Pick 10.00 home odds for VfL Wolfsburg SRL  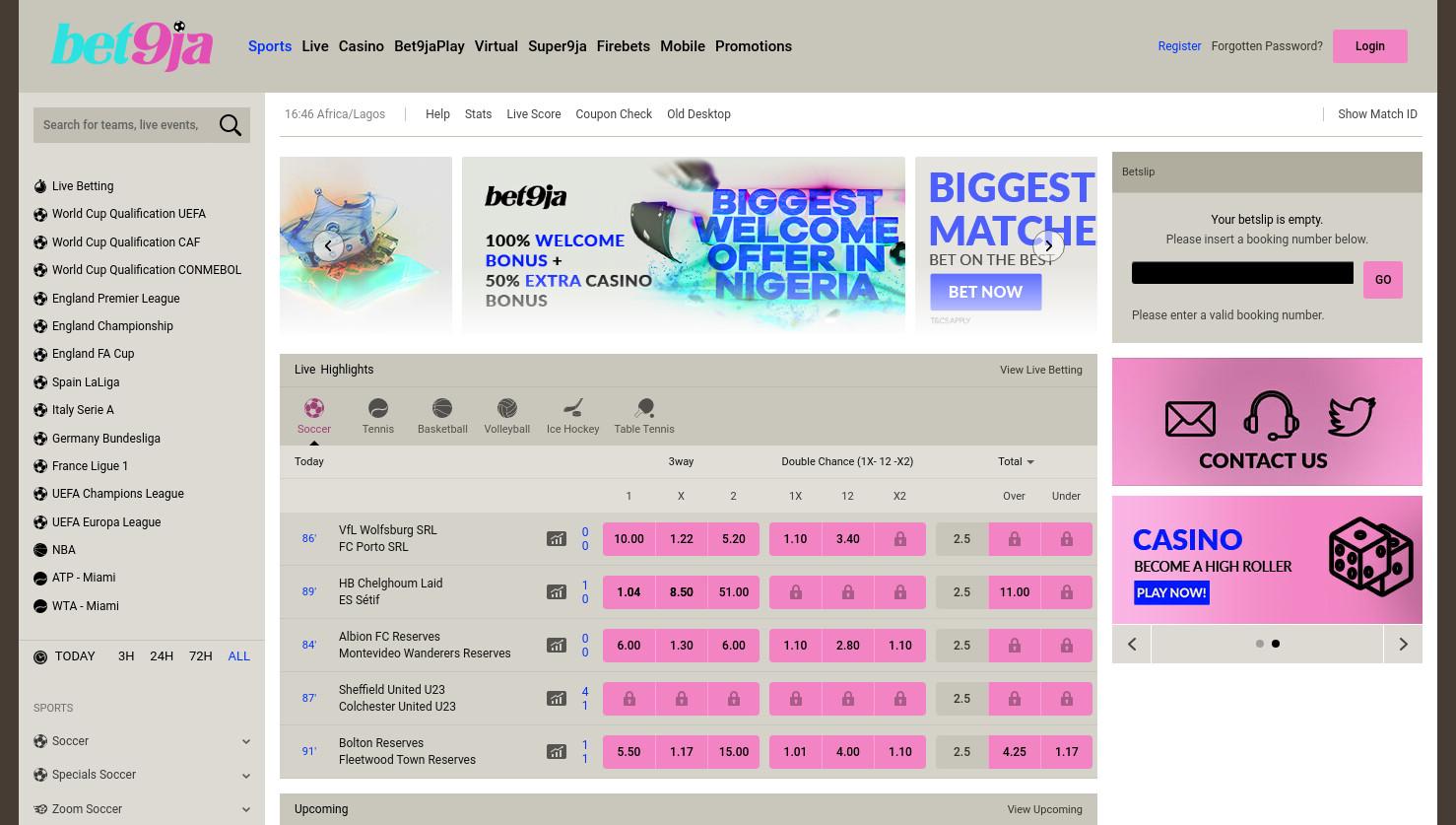(x=629, y=539)
